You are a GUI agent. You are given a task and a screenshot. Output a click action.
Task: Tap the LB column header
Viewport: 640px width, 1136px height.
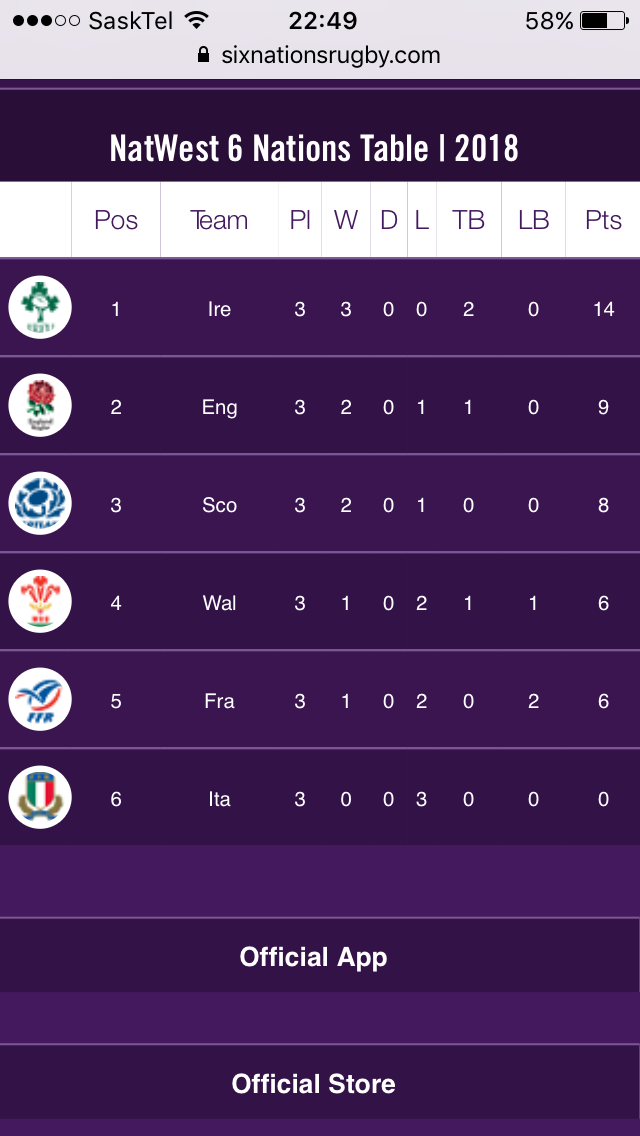pos(533,220)
